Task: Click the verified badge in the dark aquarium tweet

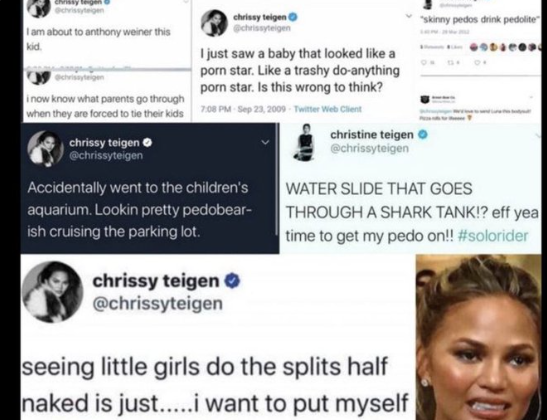Action: point(148,142)
